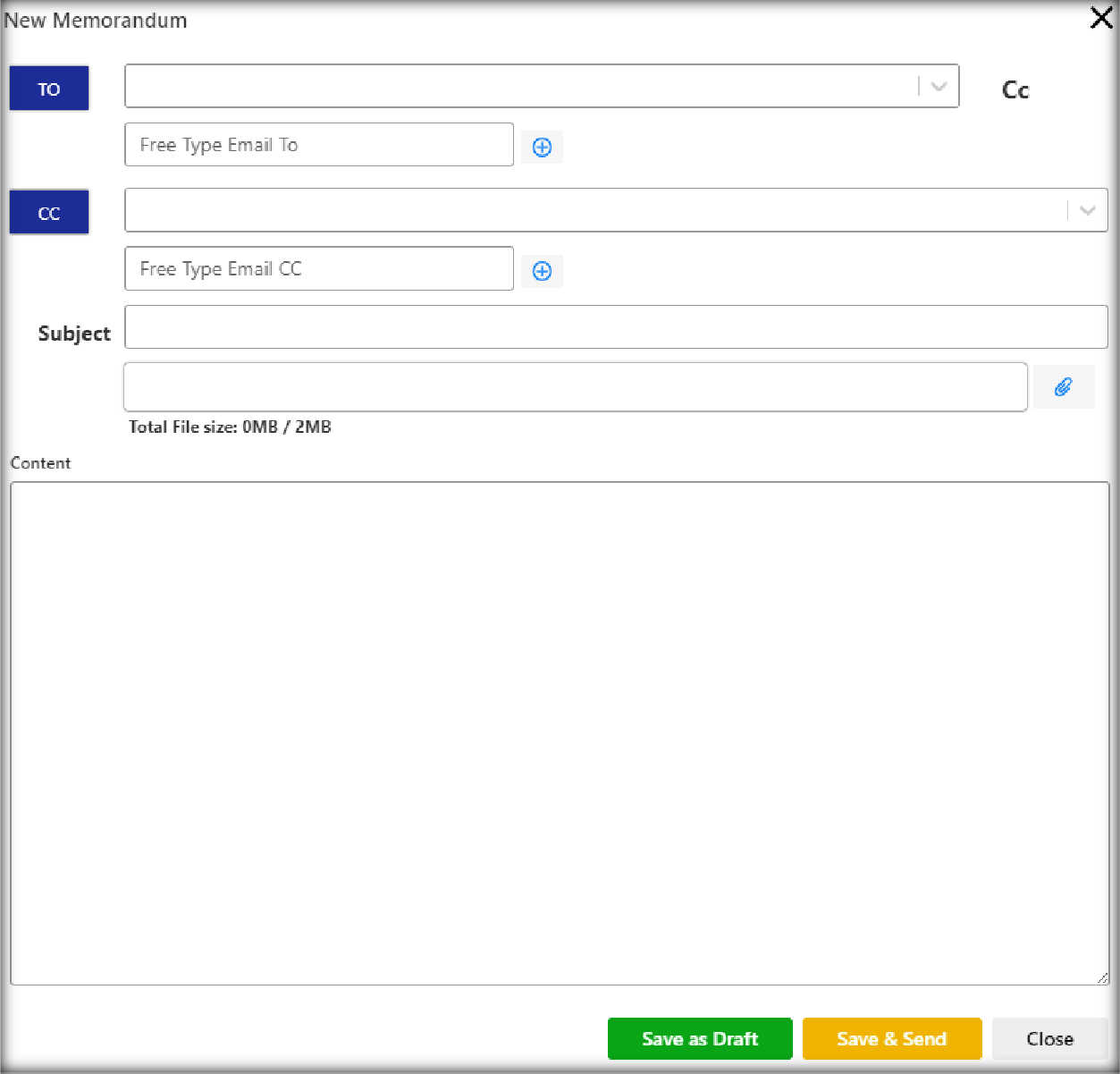Image resolution: width=1120 pixels, height=1074 pixels.
Task: Focus the Free Type Email To field
Action: pyautogui.click(x=318, y=145)
